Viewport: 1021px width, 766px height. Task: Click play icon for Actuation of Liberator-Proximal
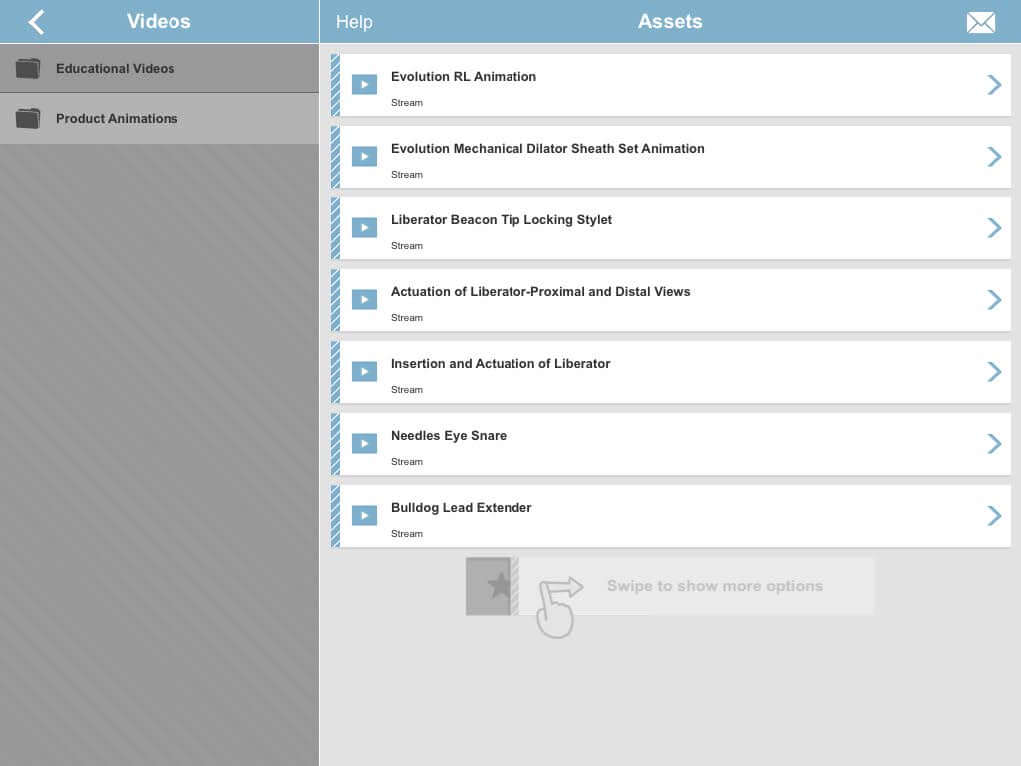coord(364,300)
